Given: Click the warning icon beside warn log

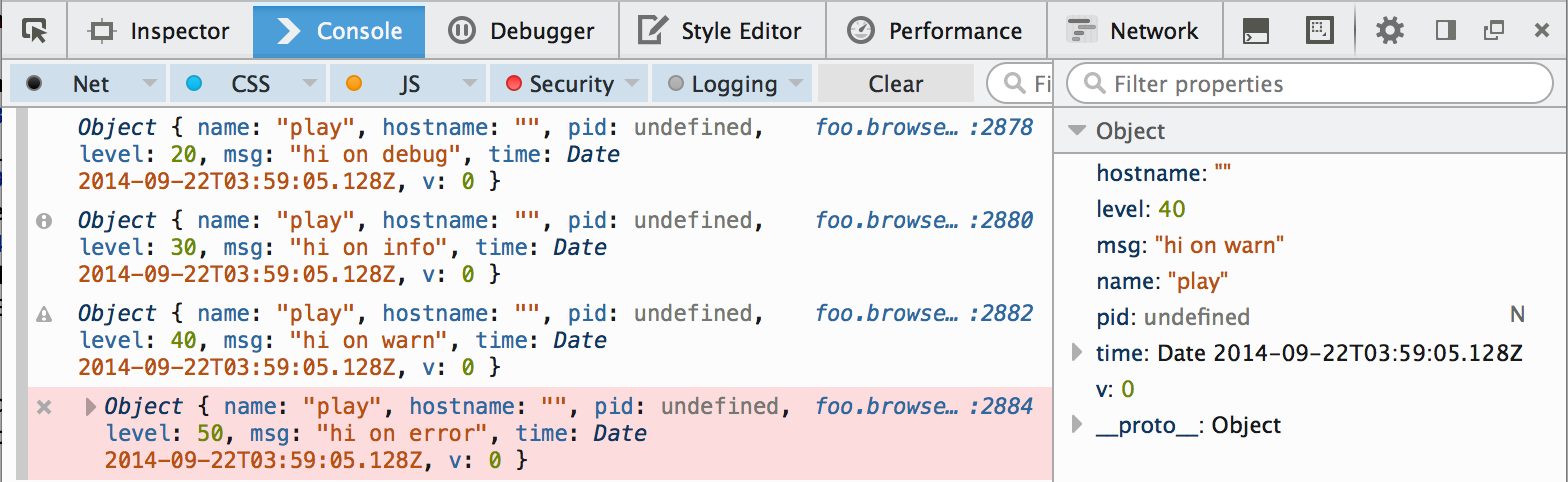Looking at the screenshot, I should pos(43,314).
